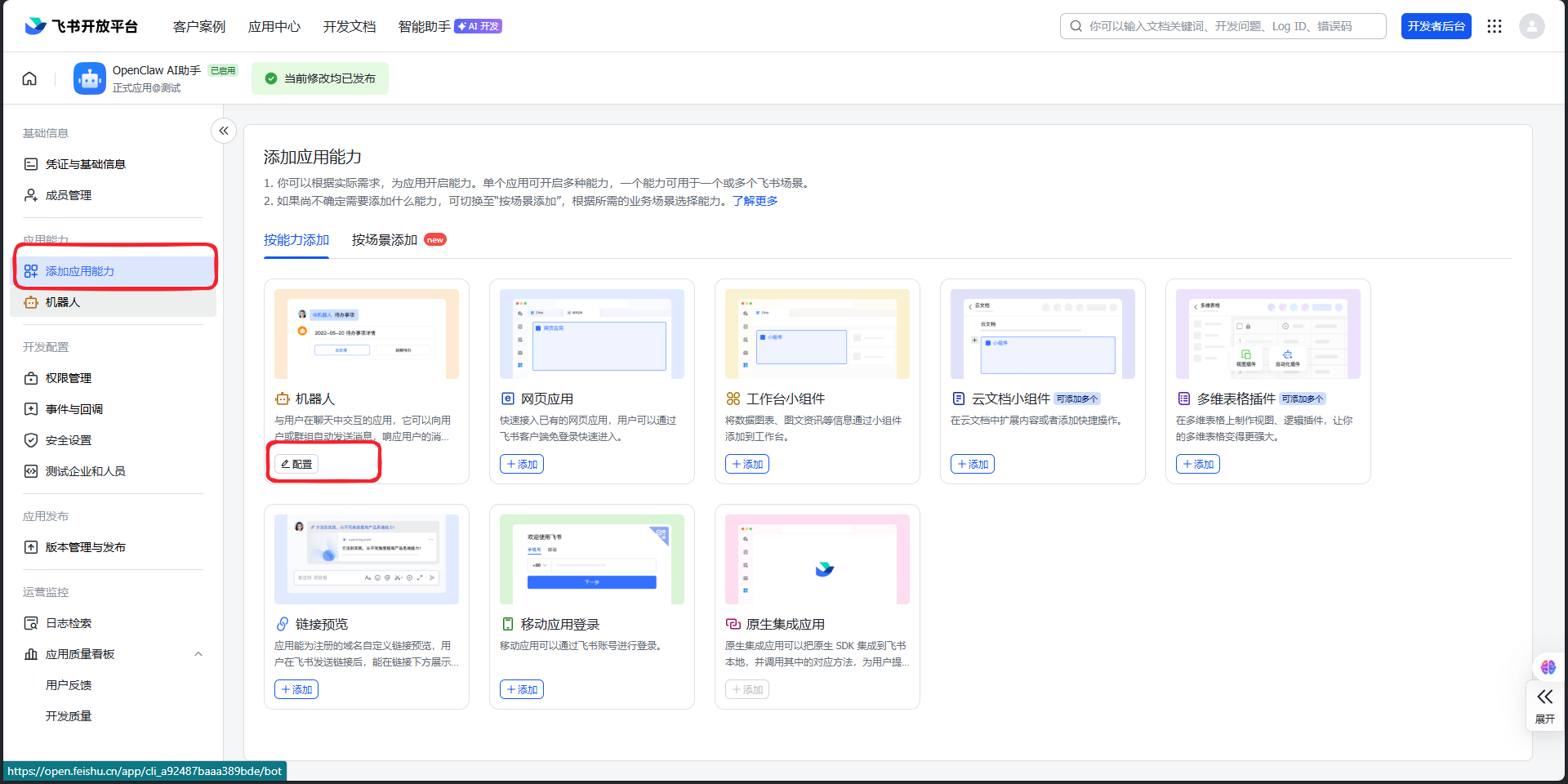Collapse the 应用质量看板 section
This screenshot has width=1568, height=784.
[198, 654]
